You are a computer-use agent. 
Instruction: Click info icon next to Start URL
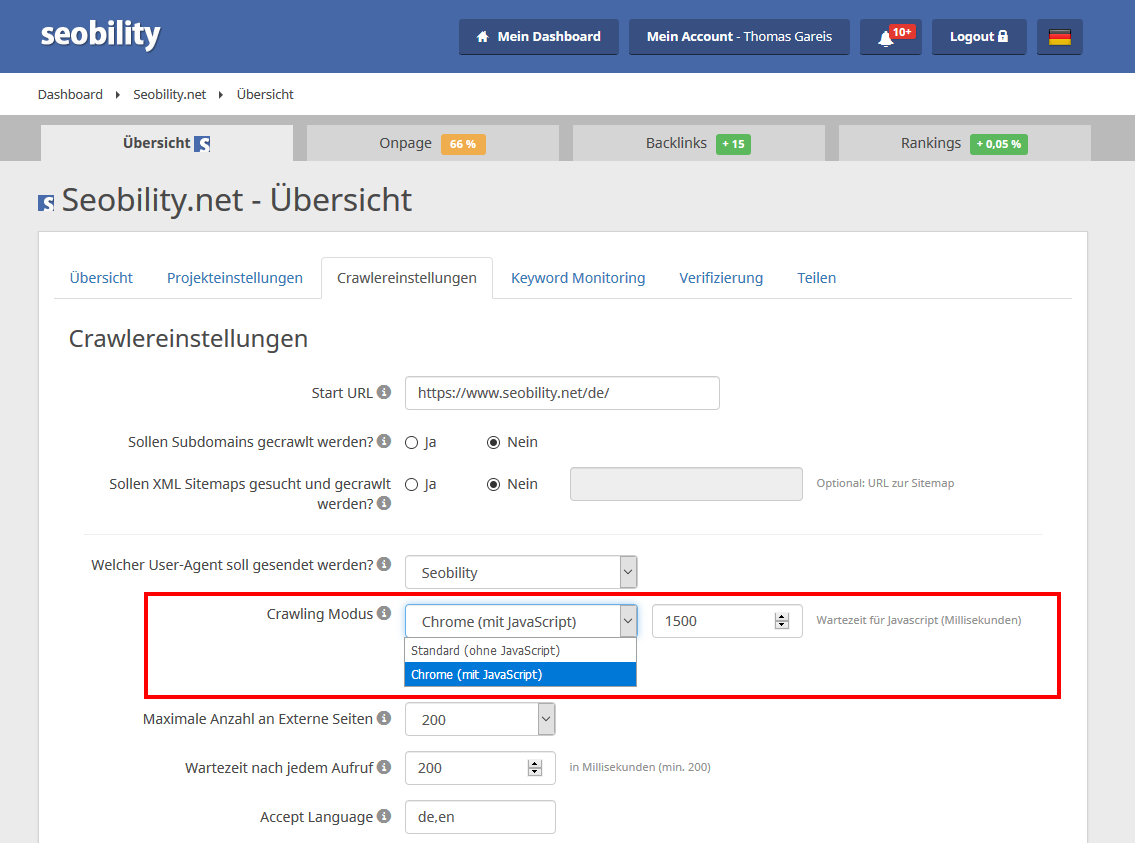(384, 392)
